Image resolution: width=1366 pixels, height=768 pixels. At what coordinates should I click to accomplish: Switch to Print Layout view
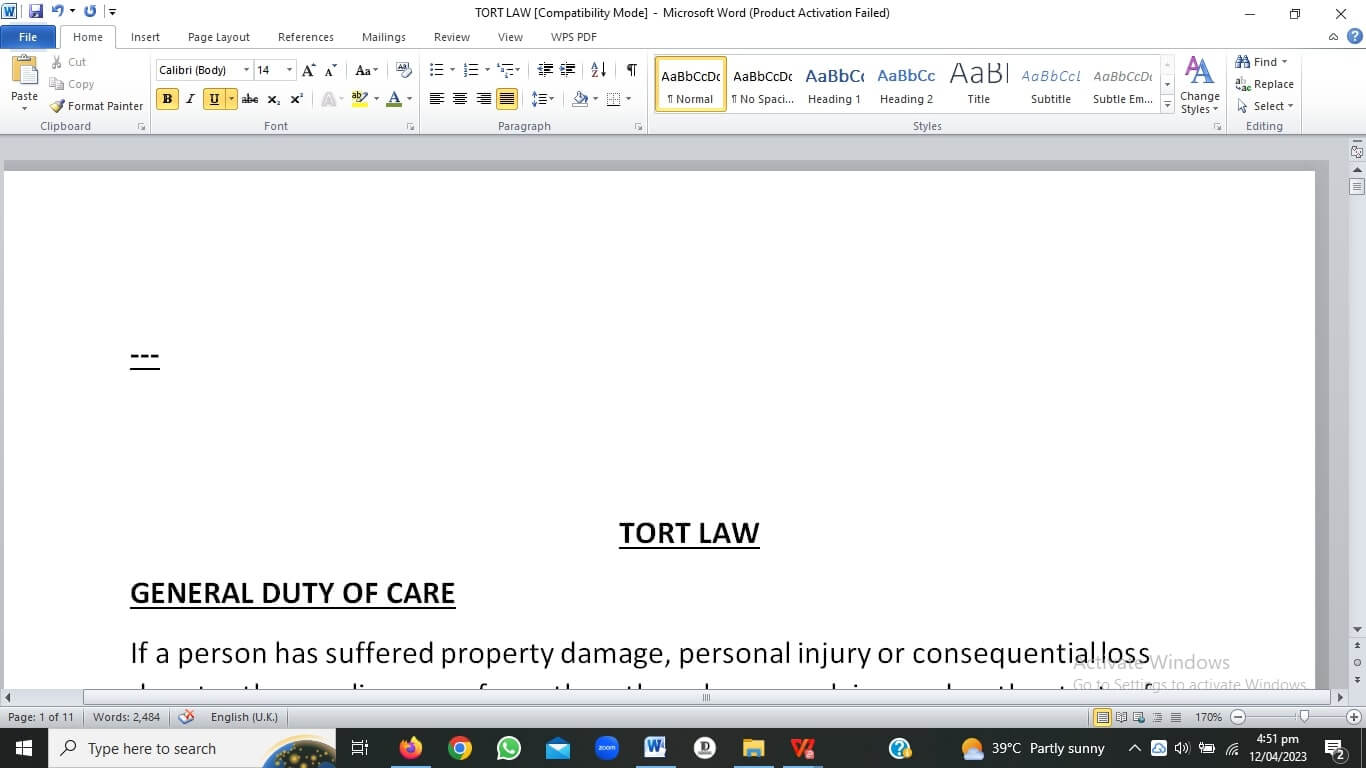pos(1102,717)
